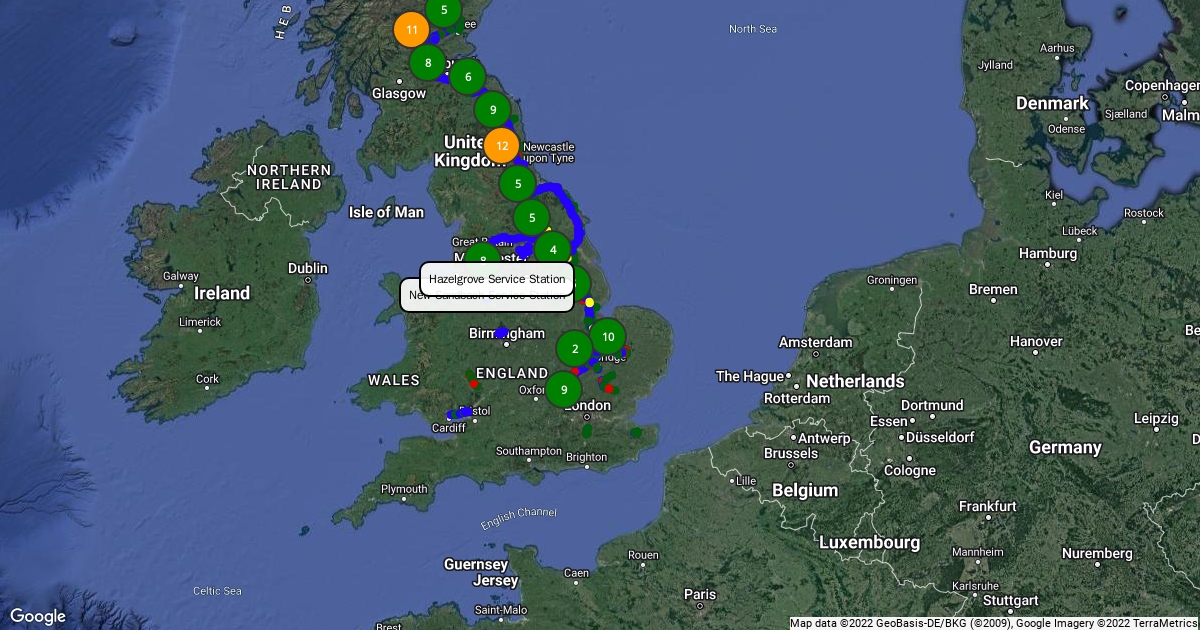Click the New Sandbach Service Station tooltip
1200x630 pixels.
(487, 296)
